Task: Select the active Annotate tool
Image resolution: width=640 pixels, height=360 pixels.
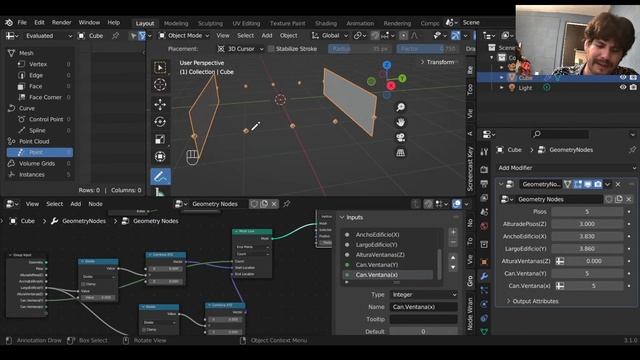Action: click(x=160, y=176)
